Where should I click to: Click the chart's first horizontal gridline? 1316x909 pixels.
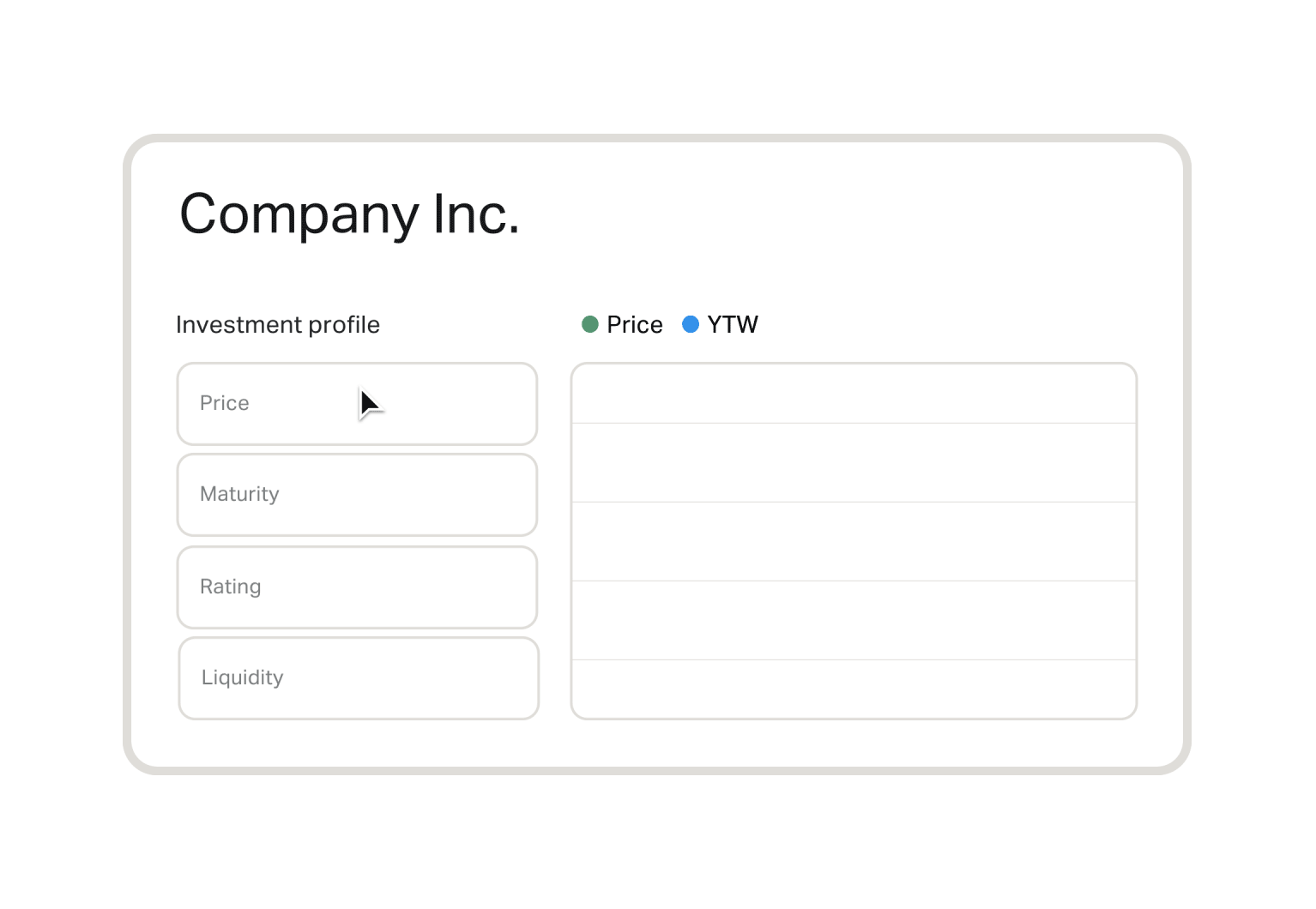click(x=854, y=424)
